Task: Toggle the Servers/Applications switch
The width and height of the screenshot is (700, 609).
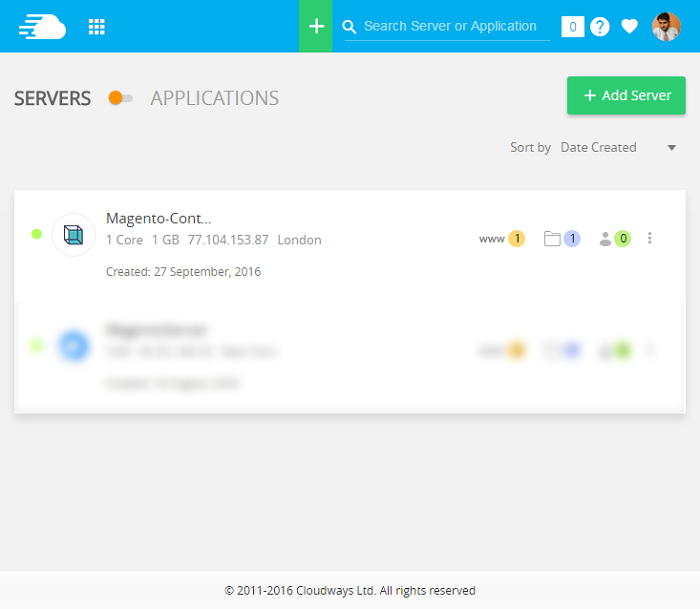Action: [x=121, y=98]
